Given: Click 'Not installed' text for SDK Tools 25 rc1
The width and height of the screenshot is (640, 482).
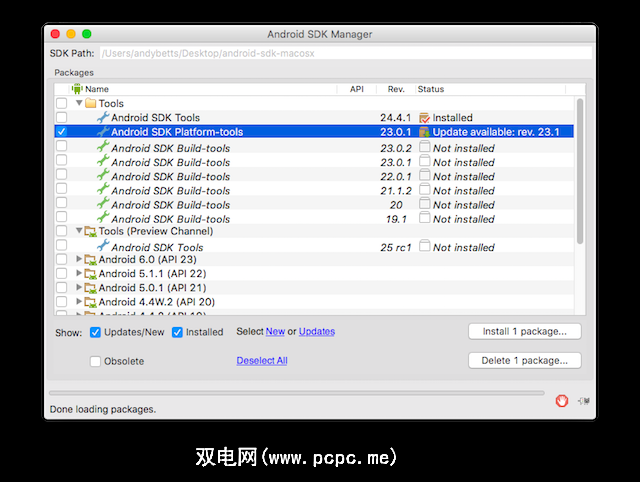Looking at the screenshot, I should point(464,247).
